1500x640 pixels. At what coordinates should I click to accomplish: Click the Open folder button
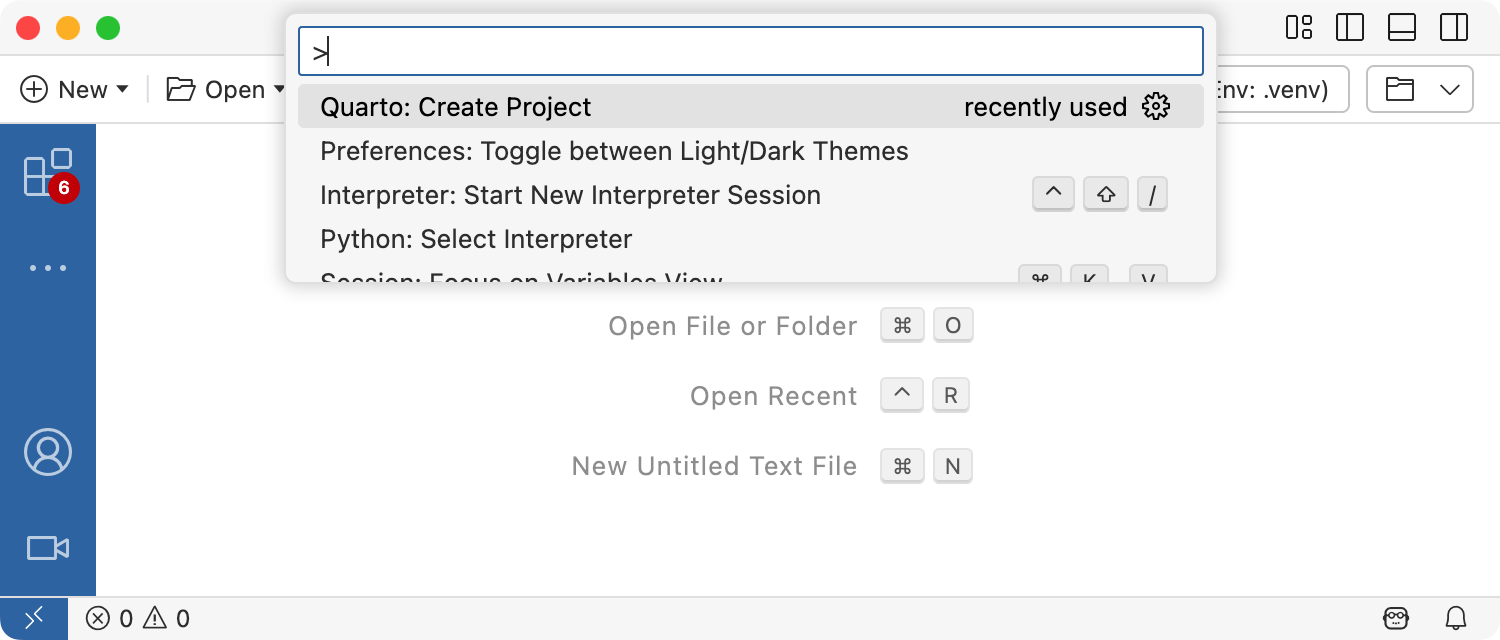218,90
